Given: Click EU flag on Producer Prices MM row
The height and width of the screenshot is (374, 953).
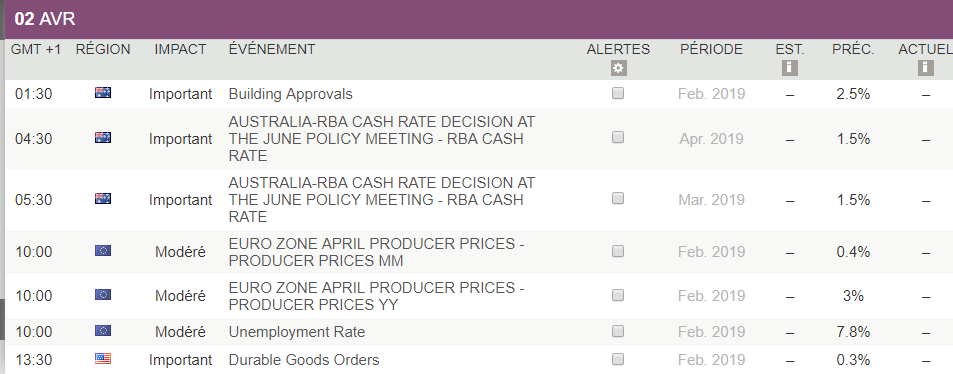Looking at the screenshot, I should point(103,251).
